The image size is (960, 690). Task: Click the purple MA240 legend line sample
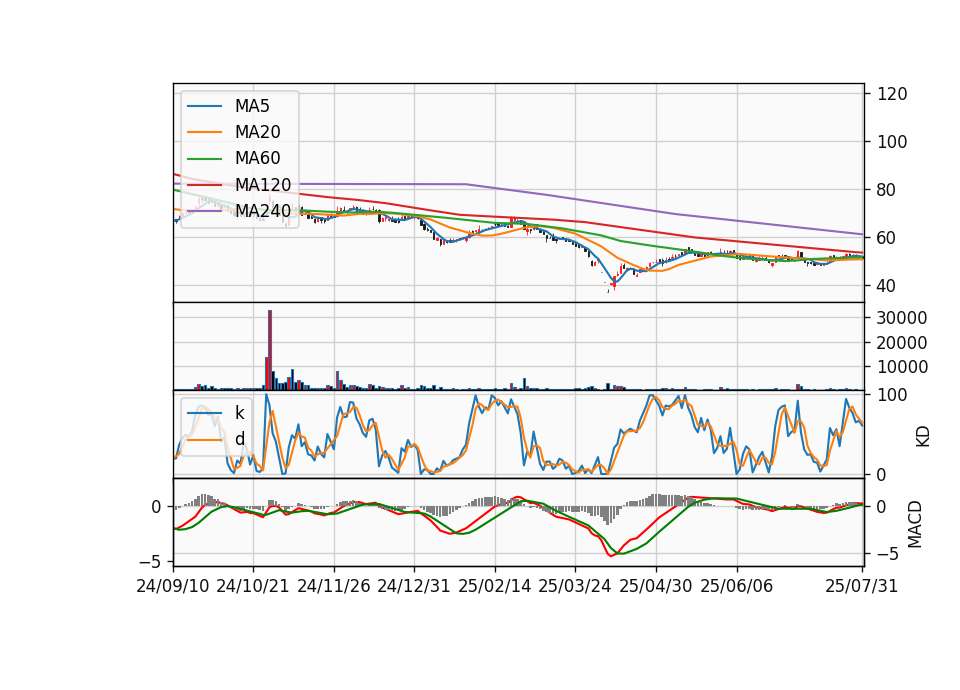coord(204,211)
